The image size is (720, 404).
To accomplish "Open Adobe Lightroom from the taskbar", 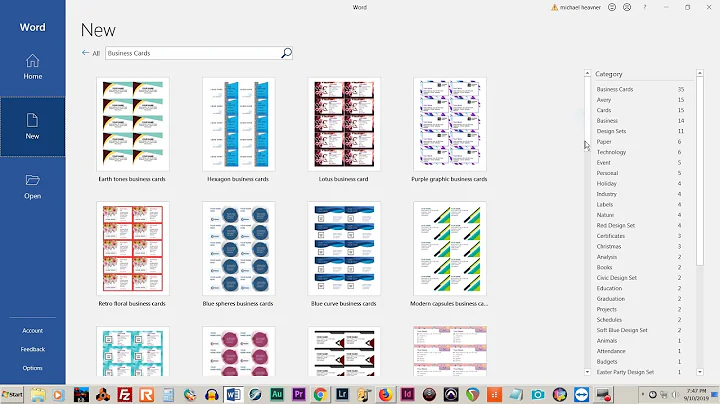I will pyautogui.click(x=342, y=394).
